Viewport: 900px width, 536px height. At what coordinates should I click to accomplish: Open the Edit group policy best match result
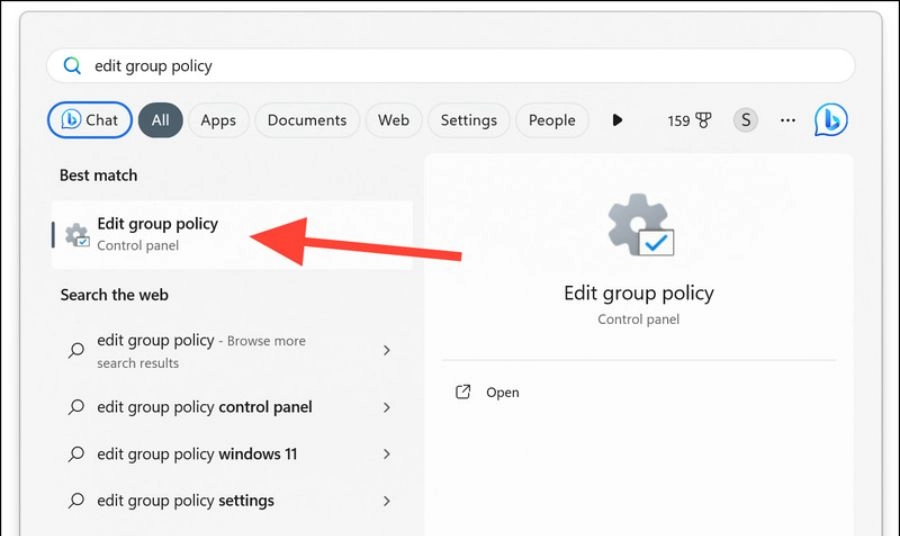pos(232,235)
